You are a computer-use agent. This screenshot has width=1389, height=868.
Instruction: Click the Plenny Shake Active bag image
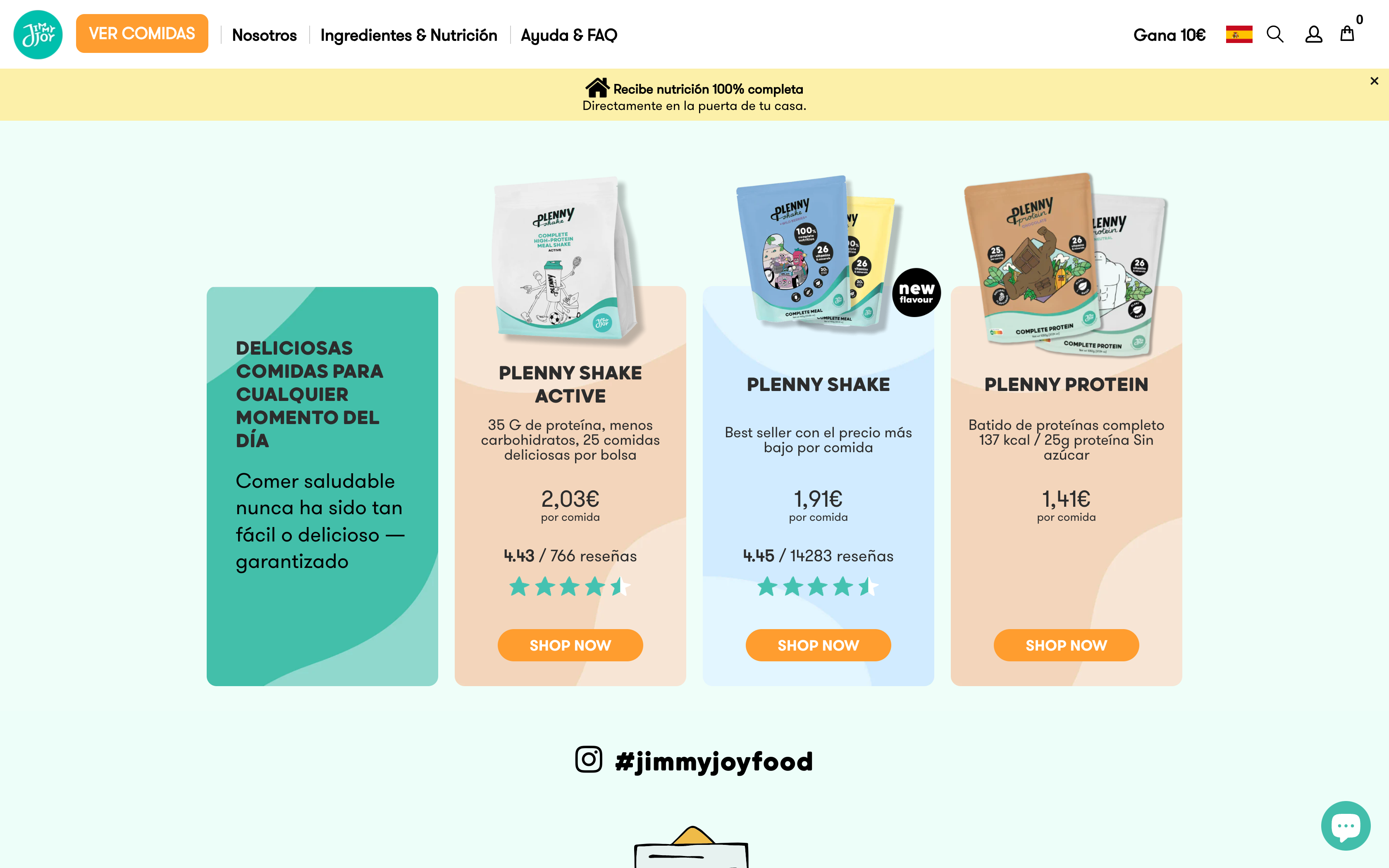[566, 260]
